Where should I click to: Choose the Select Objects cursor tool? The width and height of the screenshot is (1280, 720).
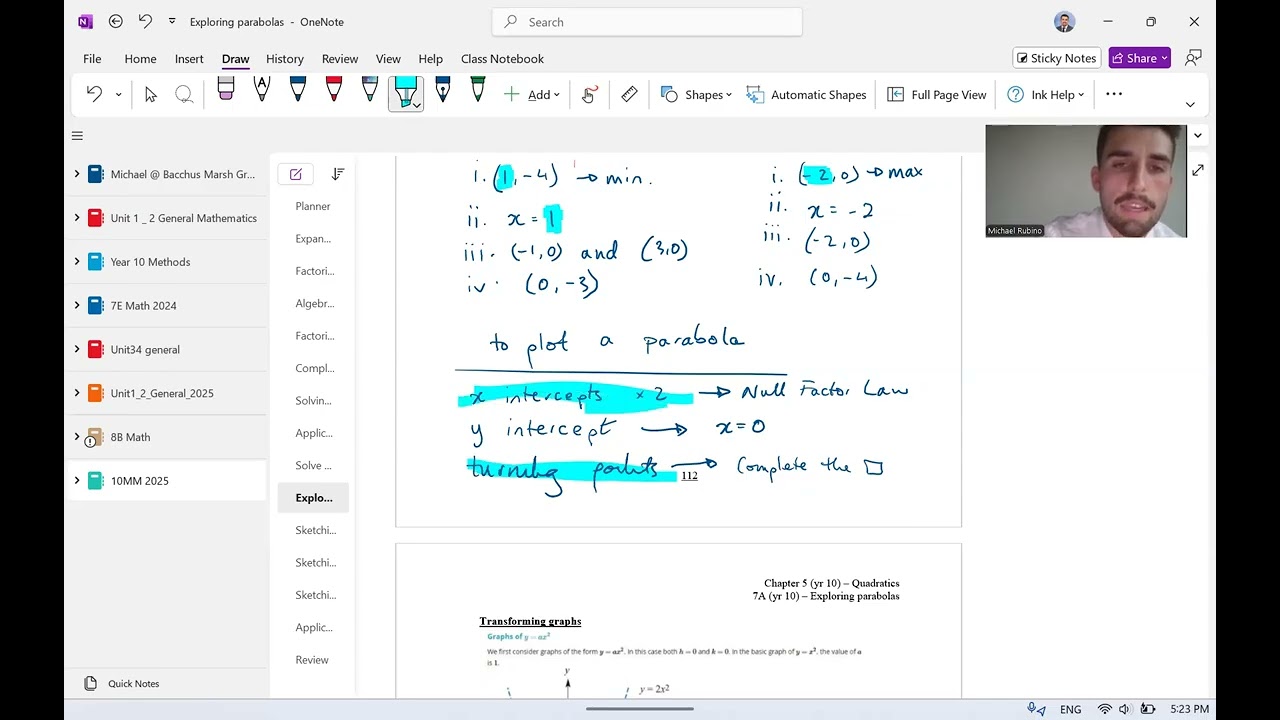click(151, 94)
